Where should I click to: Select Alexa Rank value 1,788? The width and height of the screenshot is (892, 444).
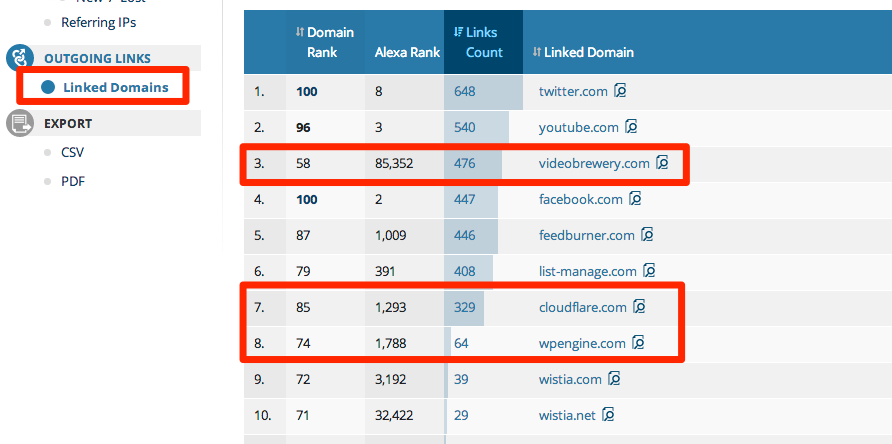pyautogui.click(x=390, y=343)
